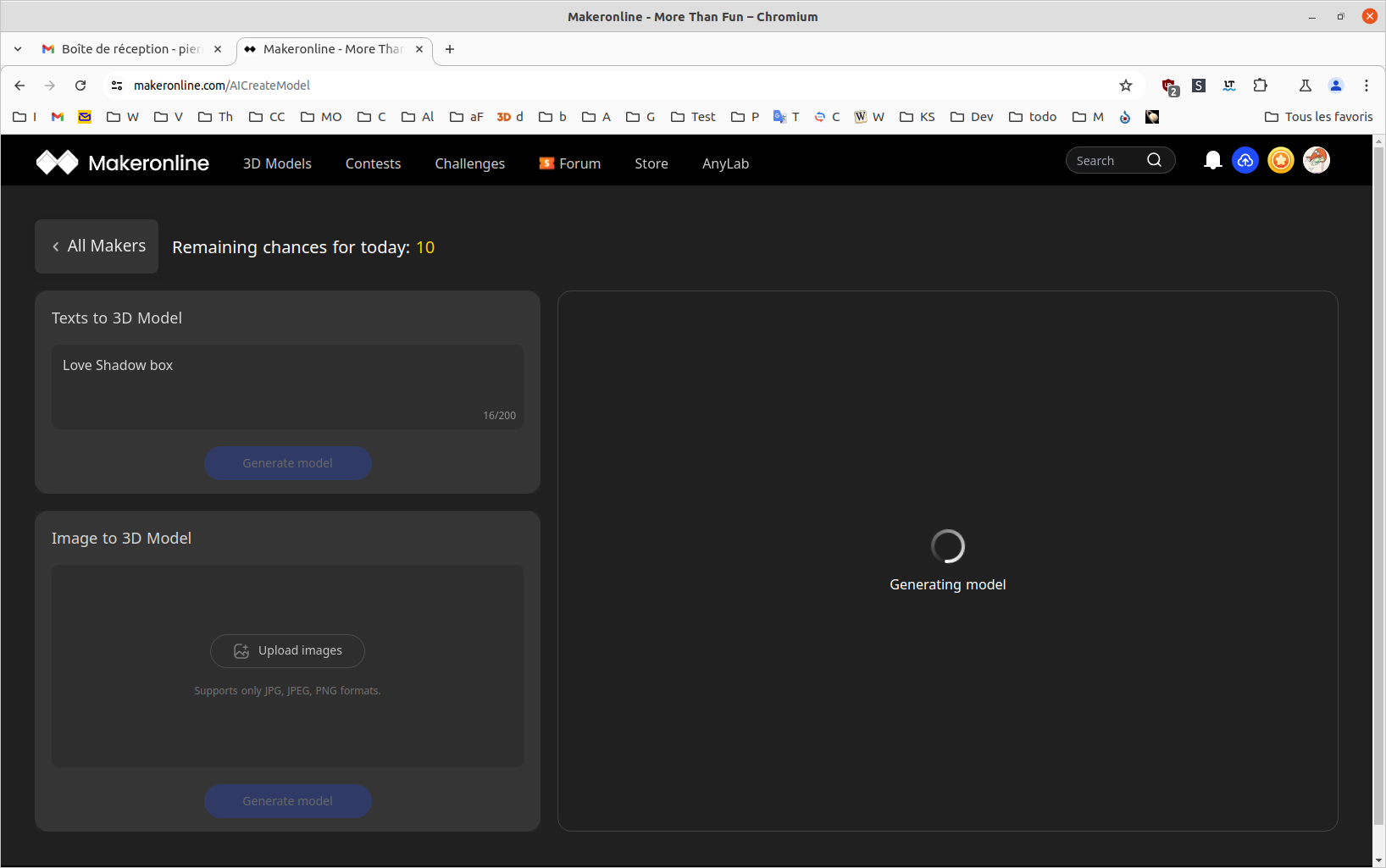Open the notifications bell icon

pyautogui.click(x=1212, y=161)
